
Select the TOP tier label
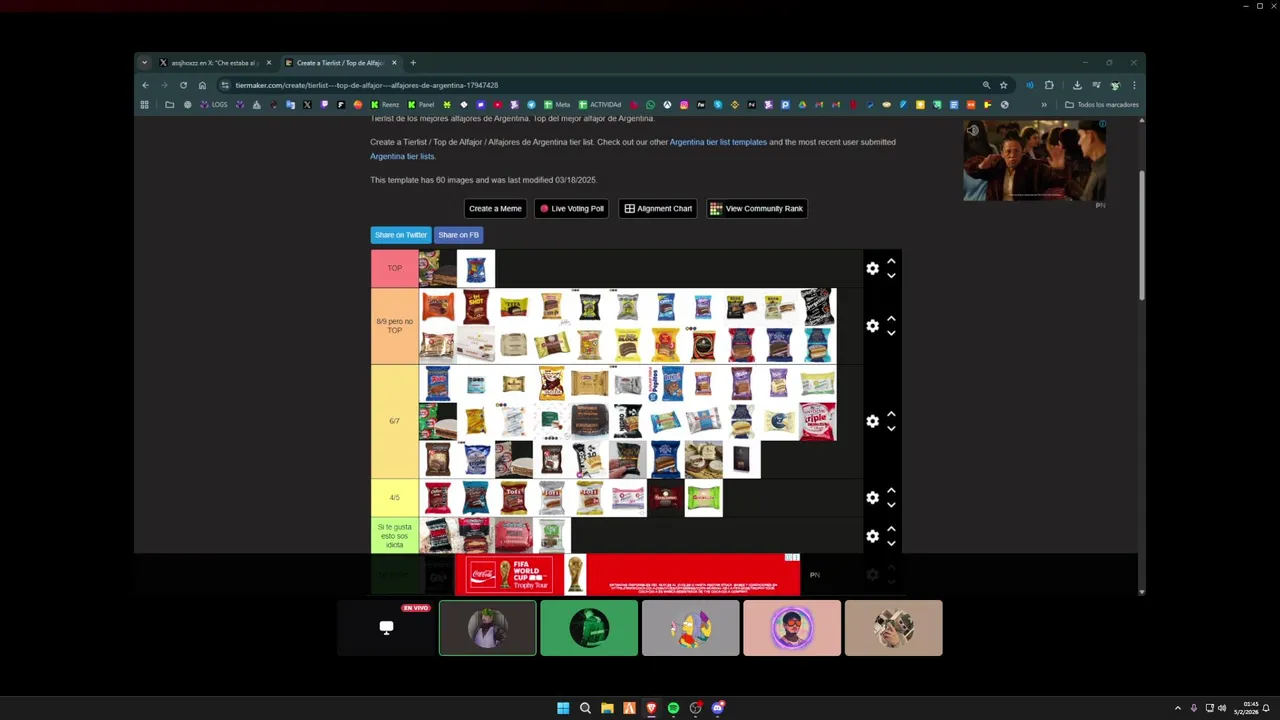[395, 268]
